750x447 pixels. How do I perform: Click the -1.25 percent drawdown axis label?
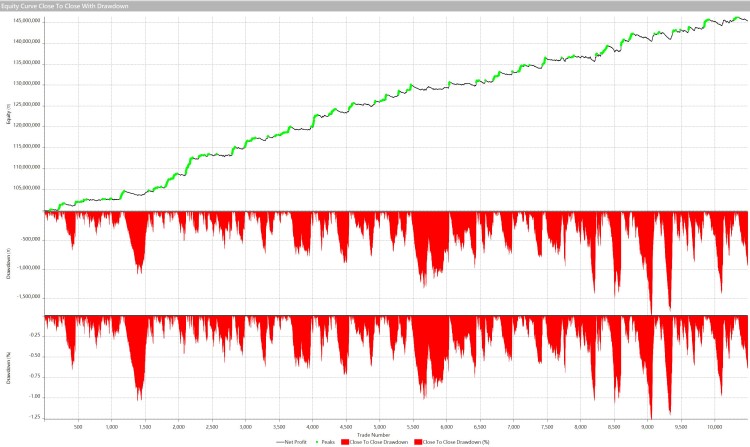(36, 416)
